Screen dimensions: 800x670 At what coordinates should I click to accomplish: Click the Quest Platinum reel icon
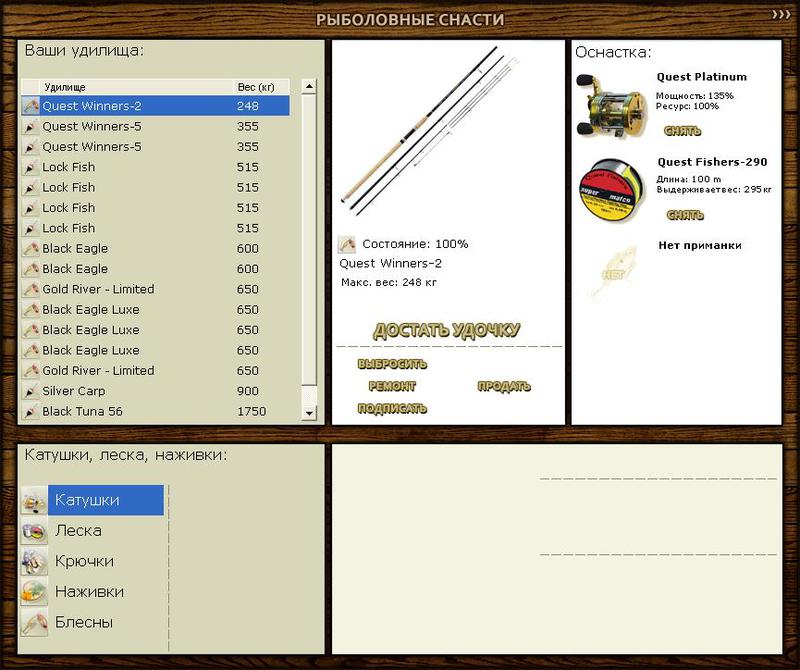[x=610, y=106]
